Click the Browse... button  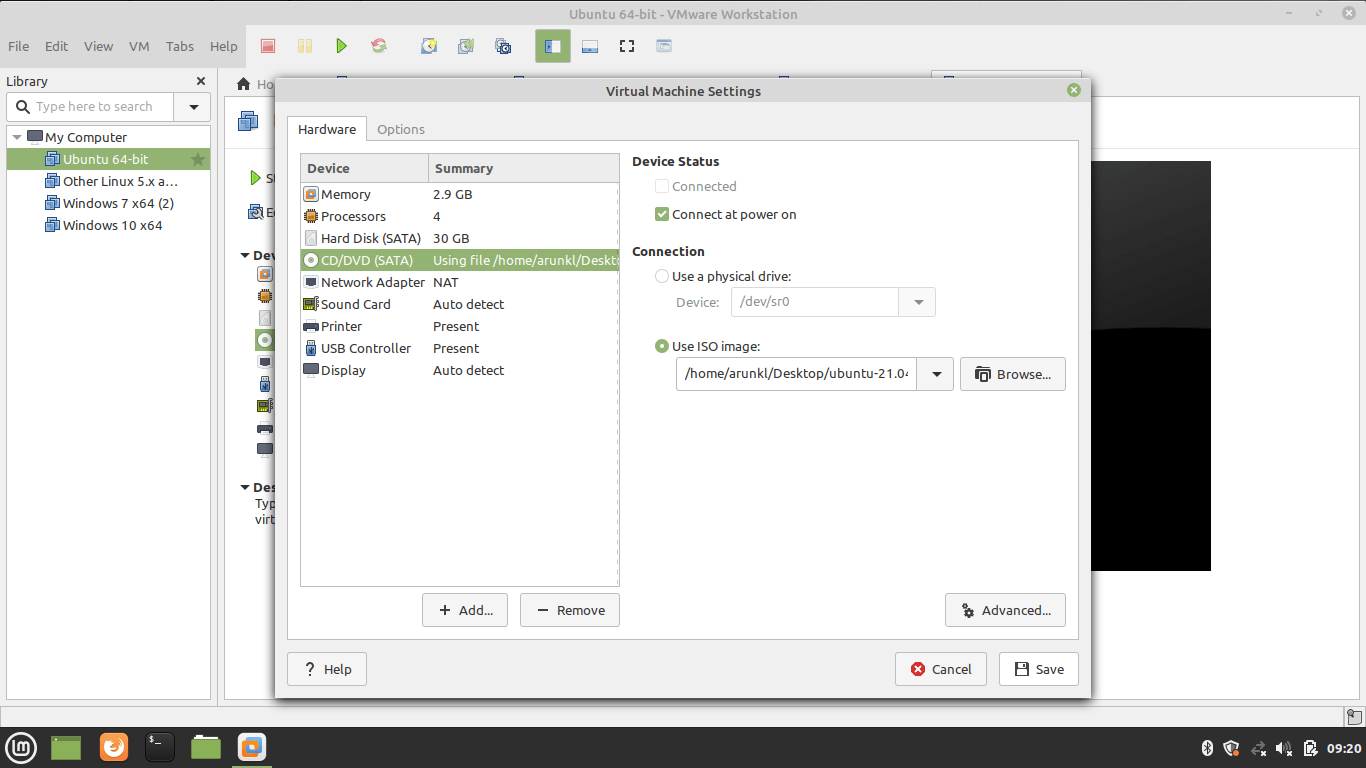tap(1013, 374)
